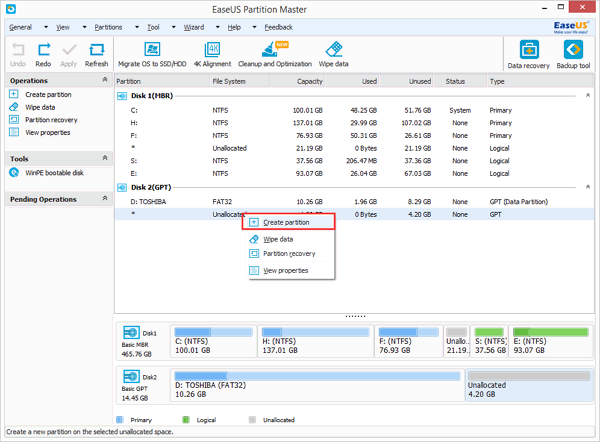The width and height of the screenshot is (600, 442).
Task: Click the EaseUS logo in top-right corner
Action: (x=571, y=27)
